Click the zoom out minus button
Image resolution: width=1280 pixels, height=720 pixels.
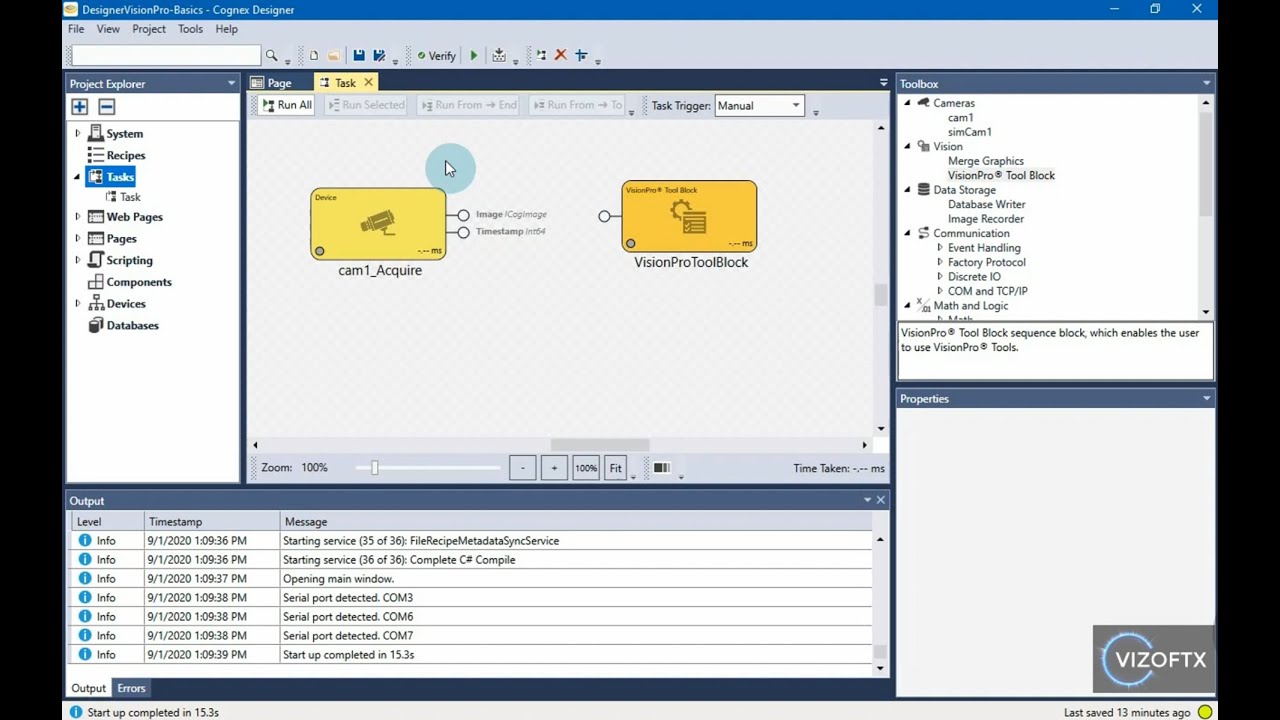[522, 468]
